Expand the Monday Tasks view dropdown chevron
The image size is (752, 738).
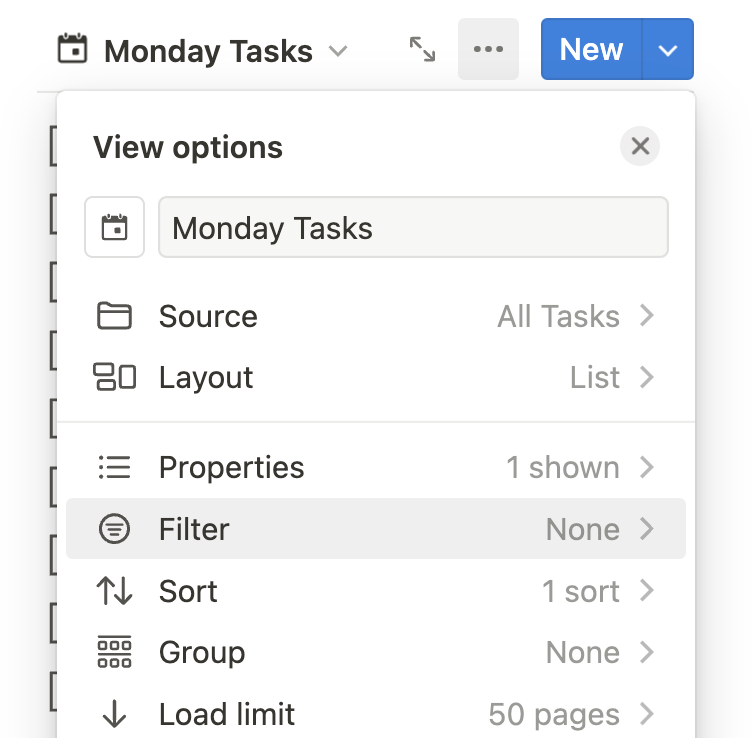[x=338, y=51]
